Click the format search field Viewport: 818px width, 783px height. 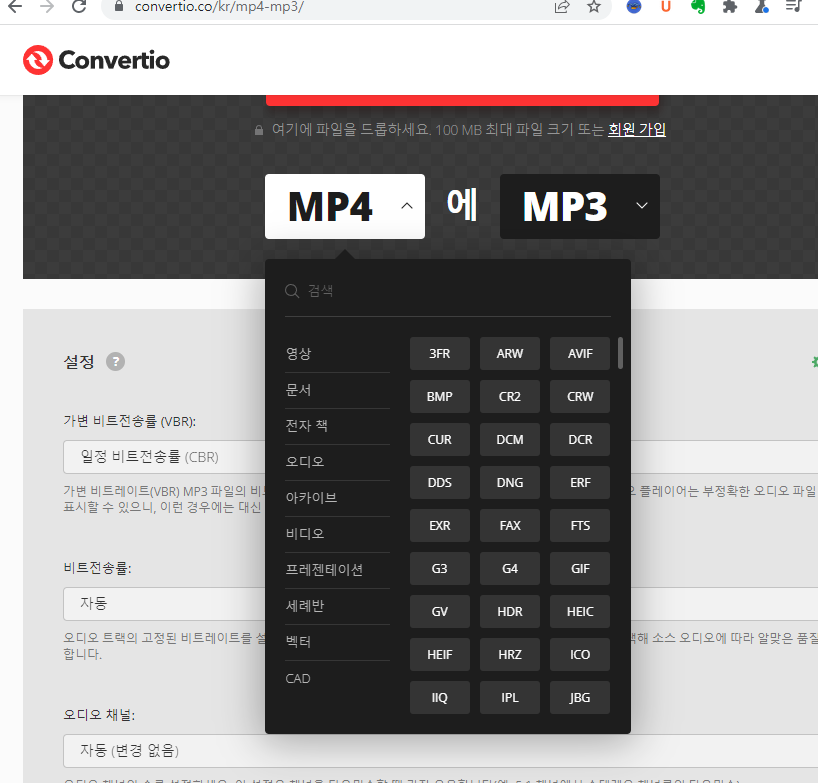point(448,291)
